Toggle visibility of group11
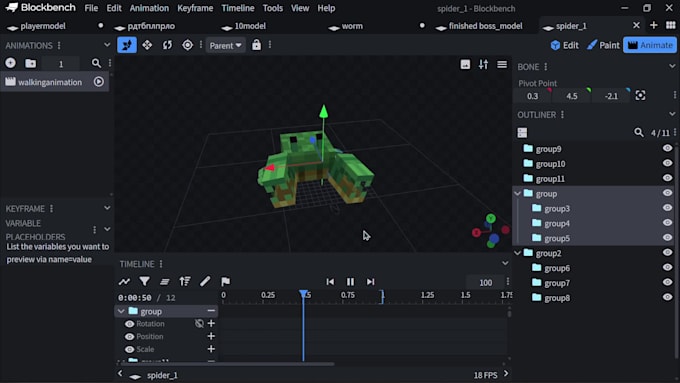This screenshot has width=680, height=383. (667, 178)
